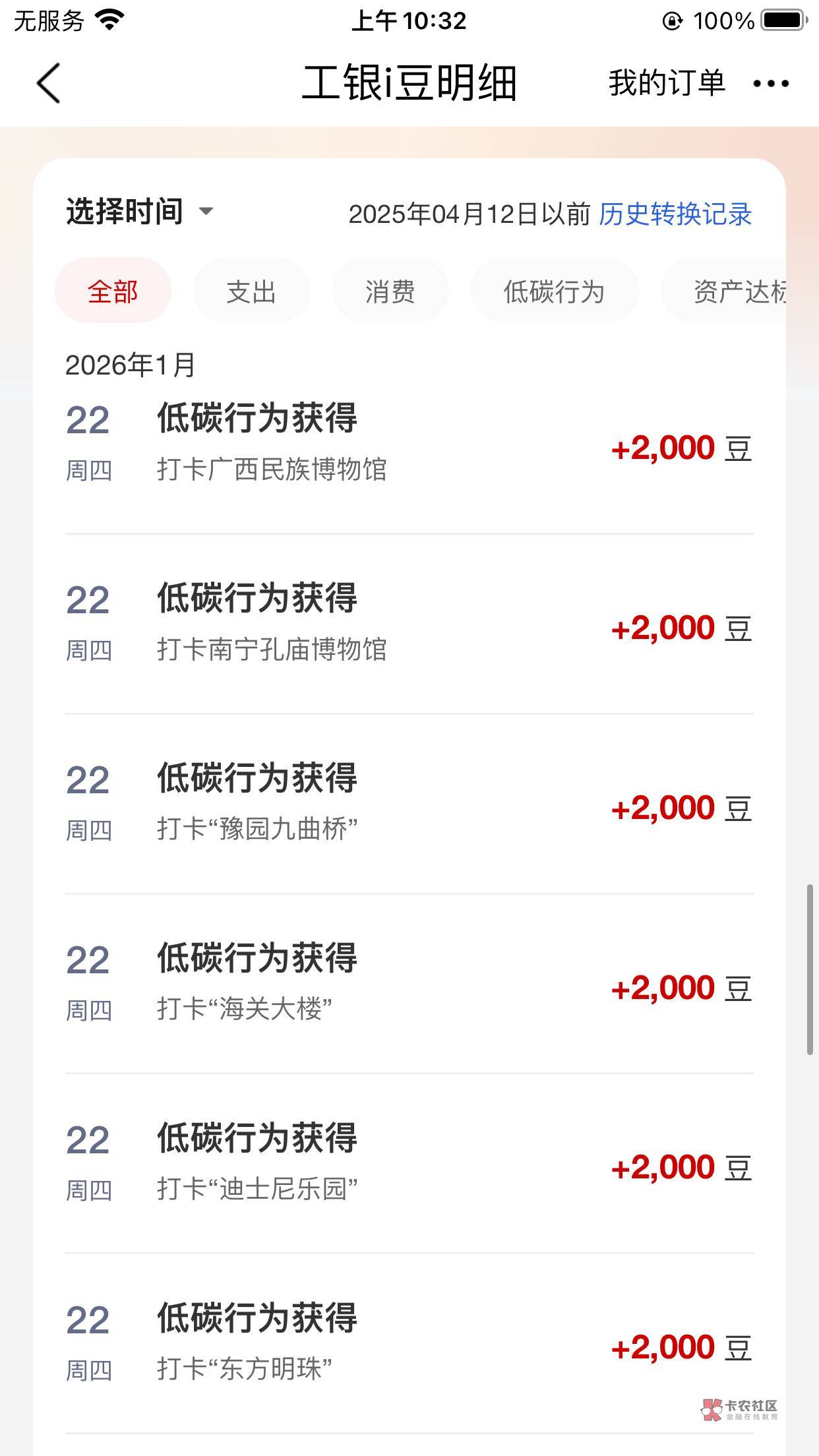Tap the battery icon in status bar

[x=784, y=20]
